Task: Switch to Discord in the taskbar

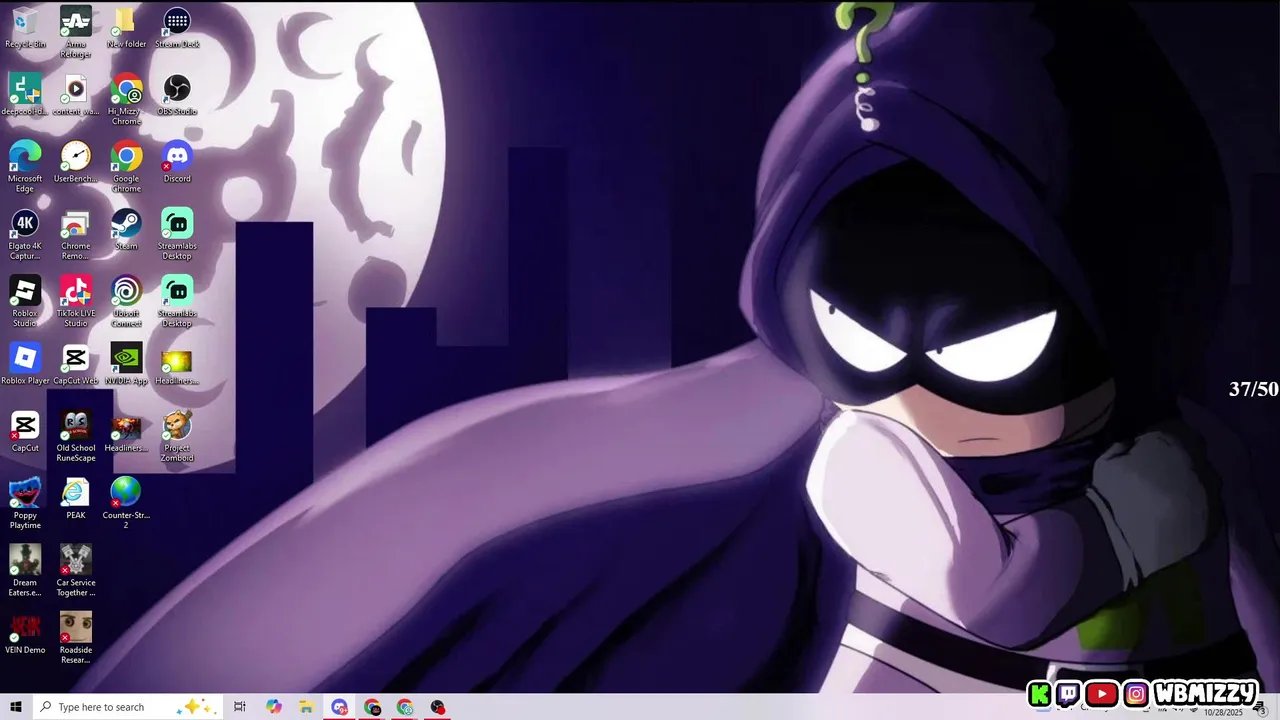Action: point(339,707)
